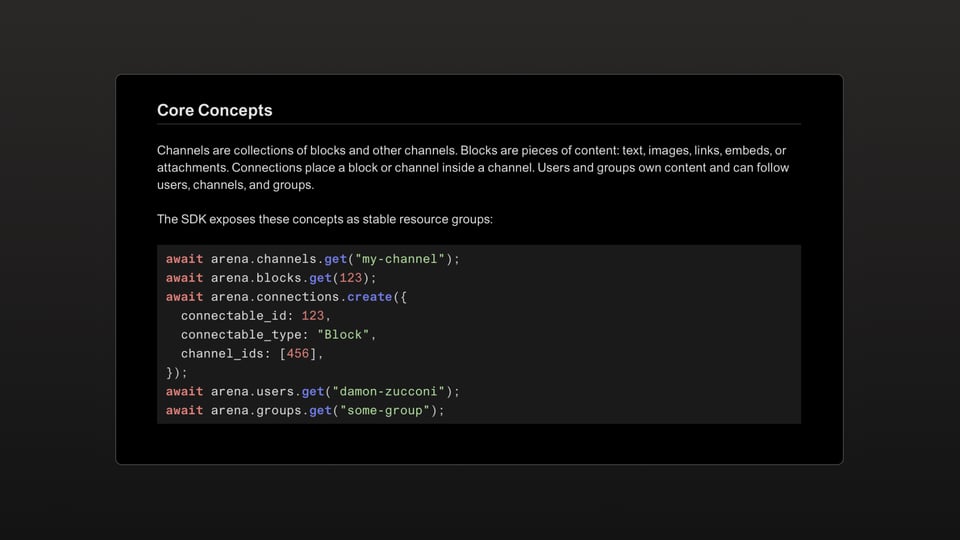Click the paragraph starting "Channels are collections"
960x540 pixels.
[473, 168]
